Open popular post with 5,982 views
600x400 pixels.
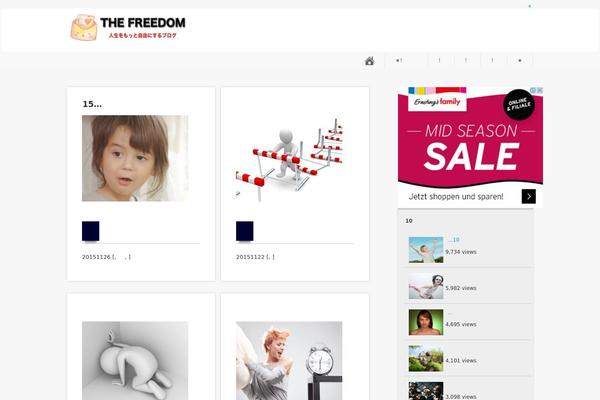click(426, 286)
